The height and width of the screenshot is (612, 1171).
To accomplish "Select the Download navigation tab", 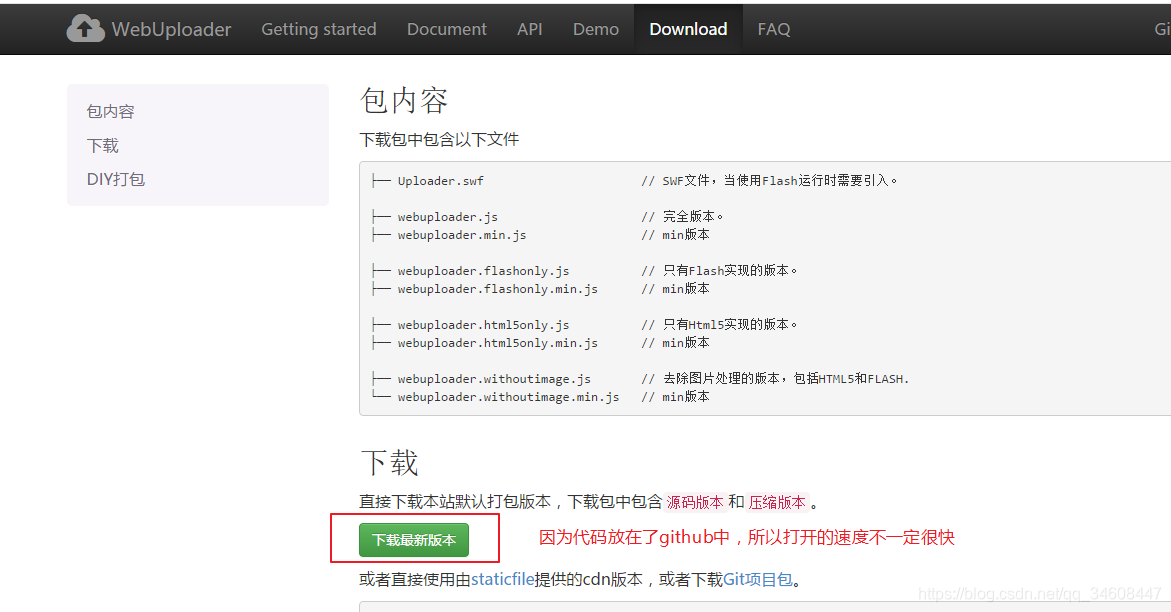I will pos(689,29).
